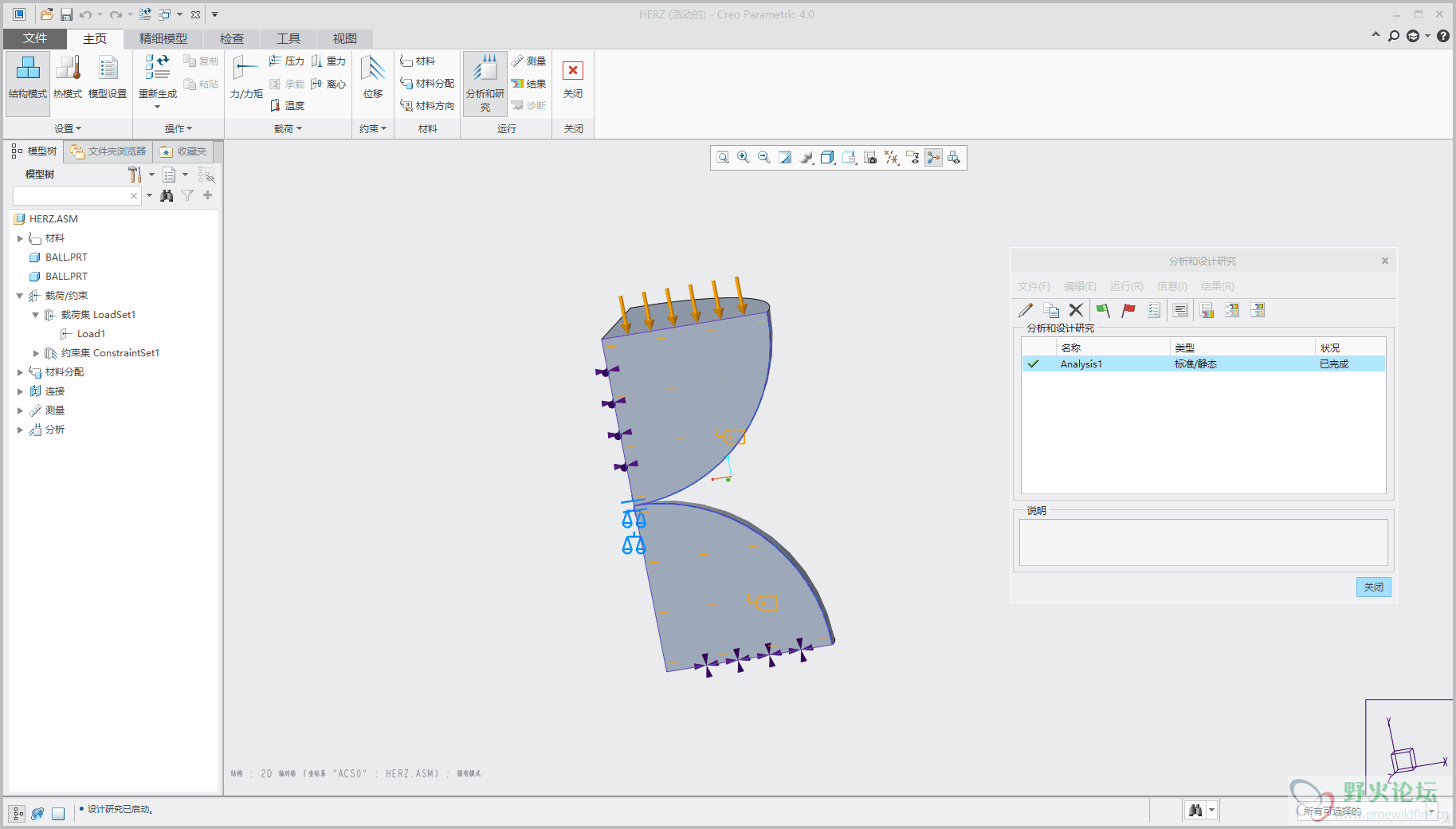
Task: Open 材料分配 material assignment
Action: click(x=427, y=84)
